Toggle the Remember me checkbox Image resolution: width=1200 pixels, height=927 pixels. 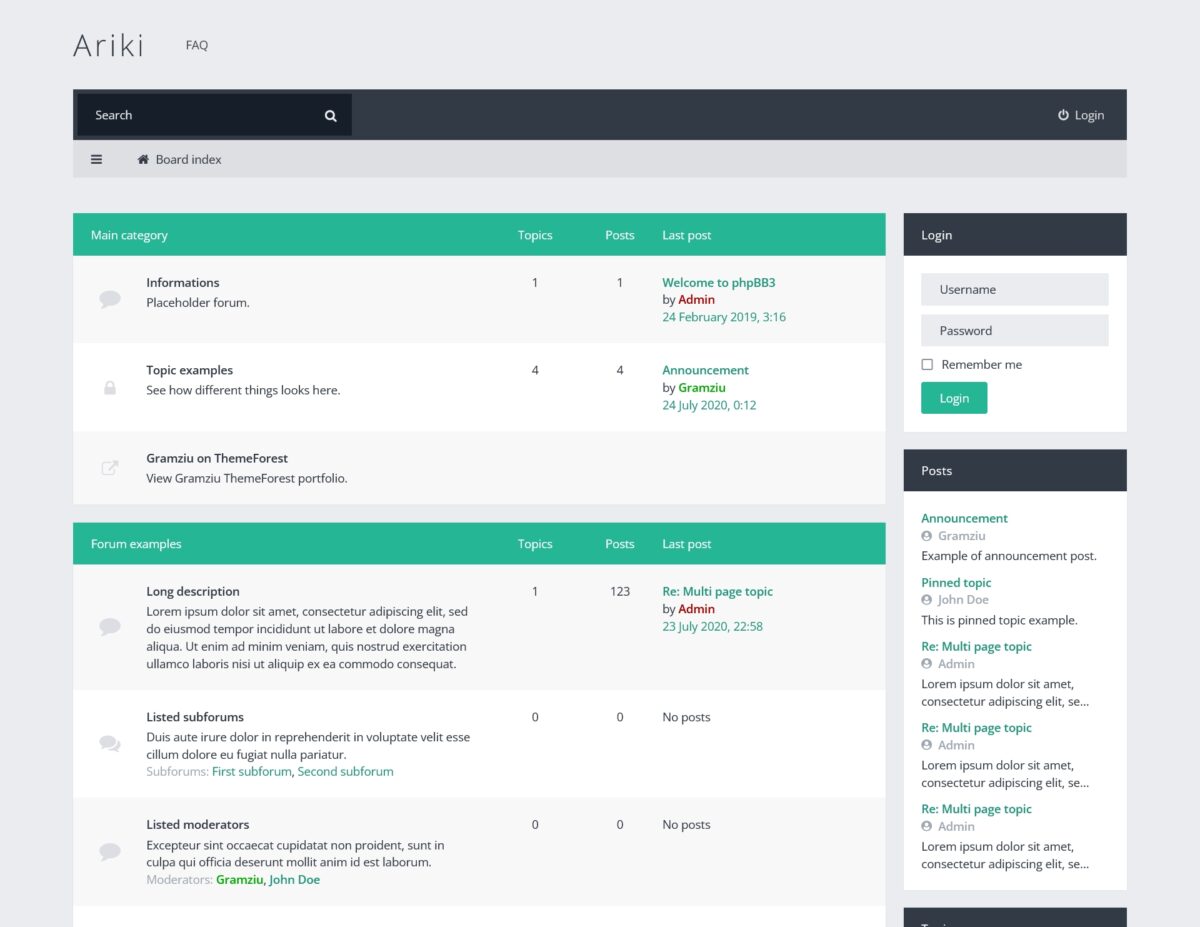tap(927, 365)
